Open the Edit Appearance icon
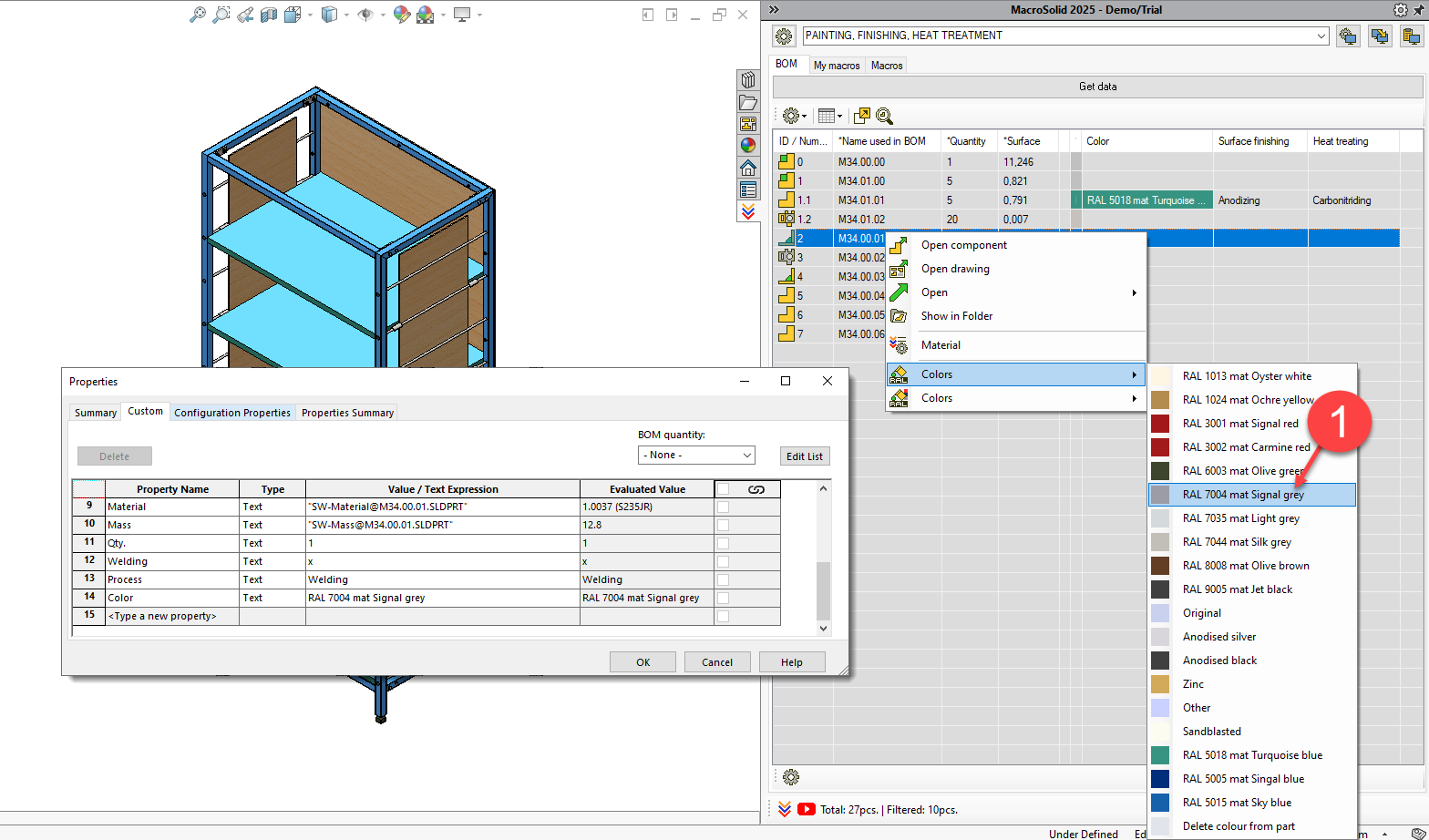 pos(402,15)
